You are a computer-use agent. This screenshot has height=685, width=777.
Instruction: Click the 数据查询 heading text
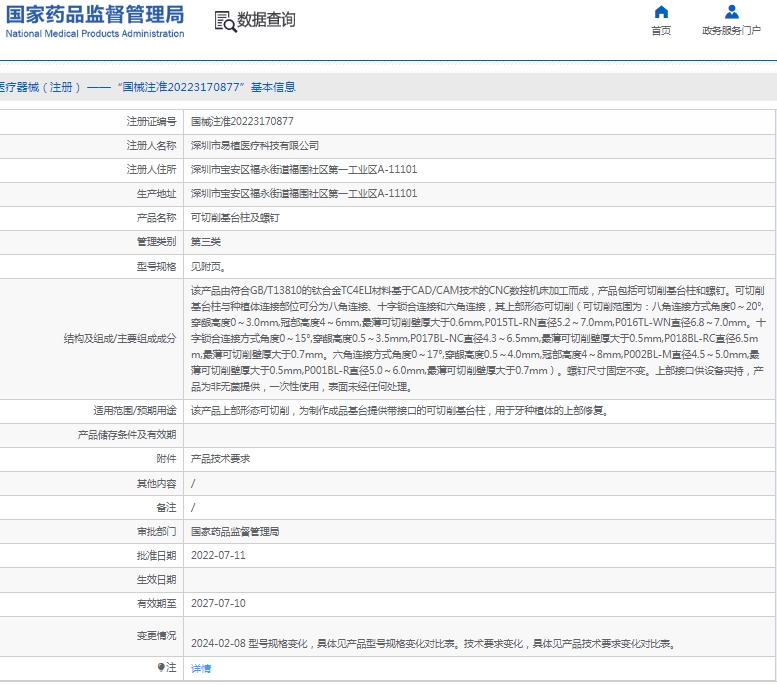click(x=267, y=20)
